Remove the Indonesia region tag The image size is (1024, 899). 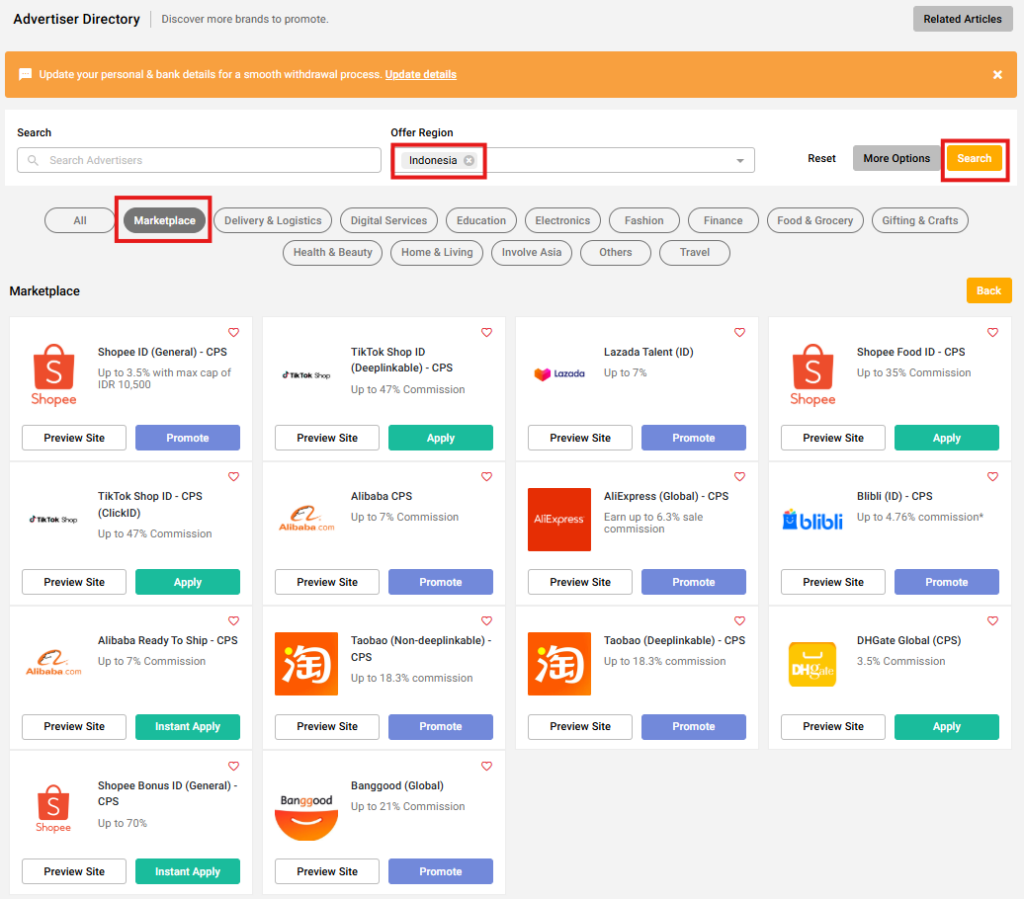click(x=469, y=160)
